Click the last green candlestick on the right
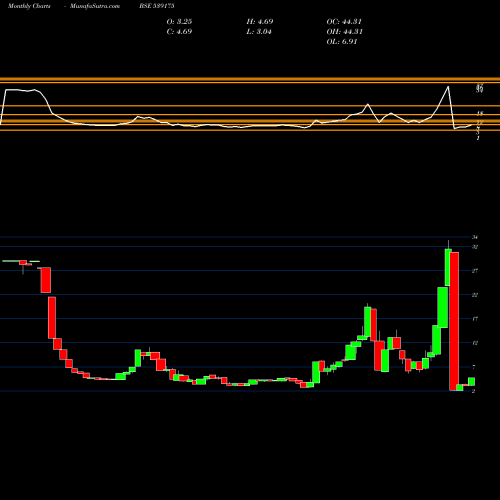Image resolution: width=500 pixels, height=500 pixels. coord(471,382)
